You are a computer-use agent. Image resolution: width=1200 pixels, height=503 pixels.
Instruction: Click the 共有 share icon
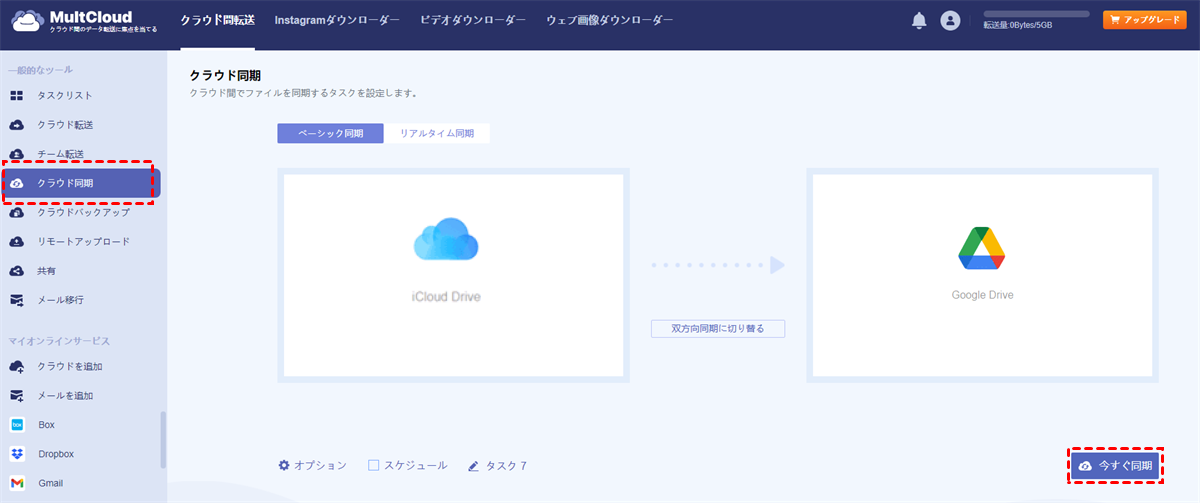[17, 271]
